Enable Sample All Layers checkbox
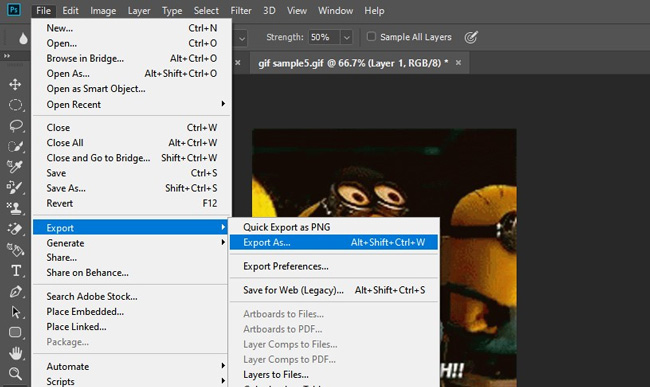The image size is (650, 387). coord(371,36)
